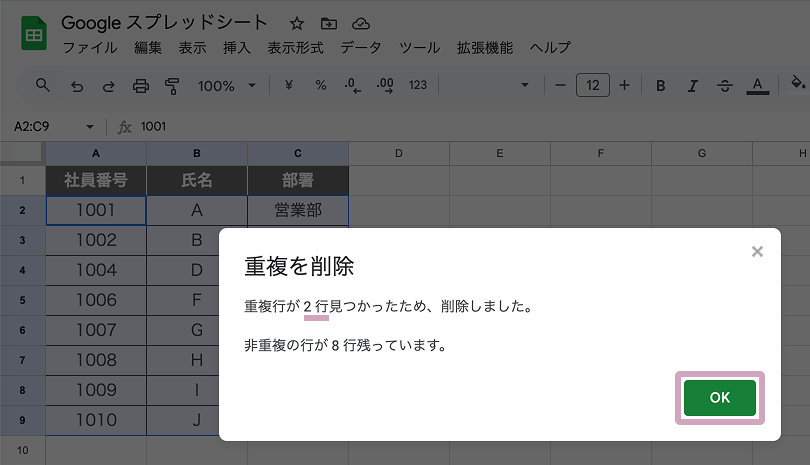Open the ファイル menu
The height and width of the screenshot is (465, 810).
click(x=90, y=48)
